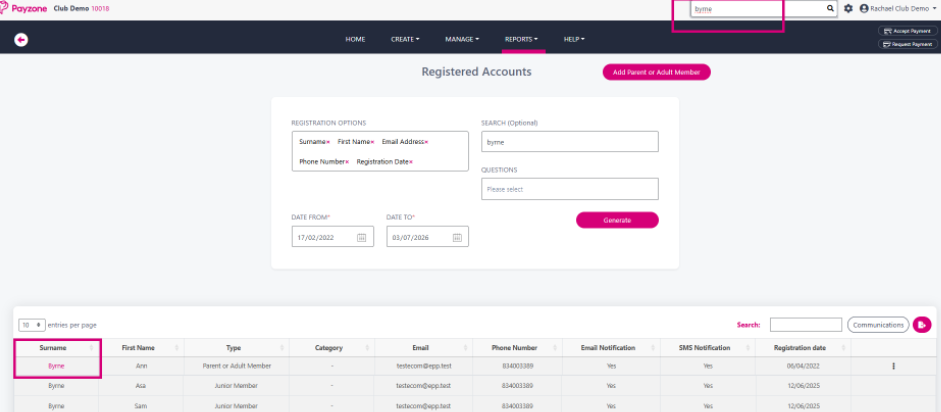The width and height of the screenshot is (941, 412).
Task: Open the three-dot menu for Ann Byrne
Action: pos(894,366)
